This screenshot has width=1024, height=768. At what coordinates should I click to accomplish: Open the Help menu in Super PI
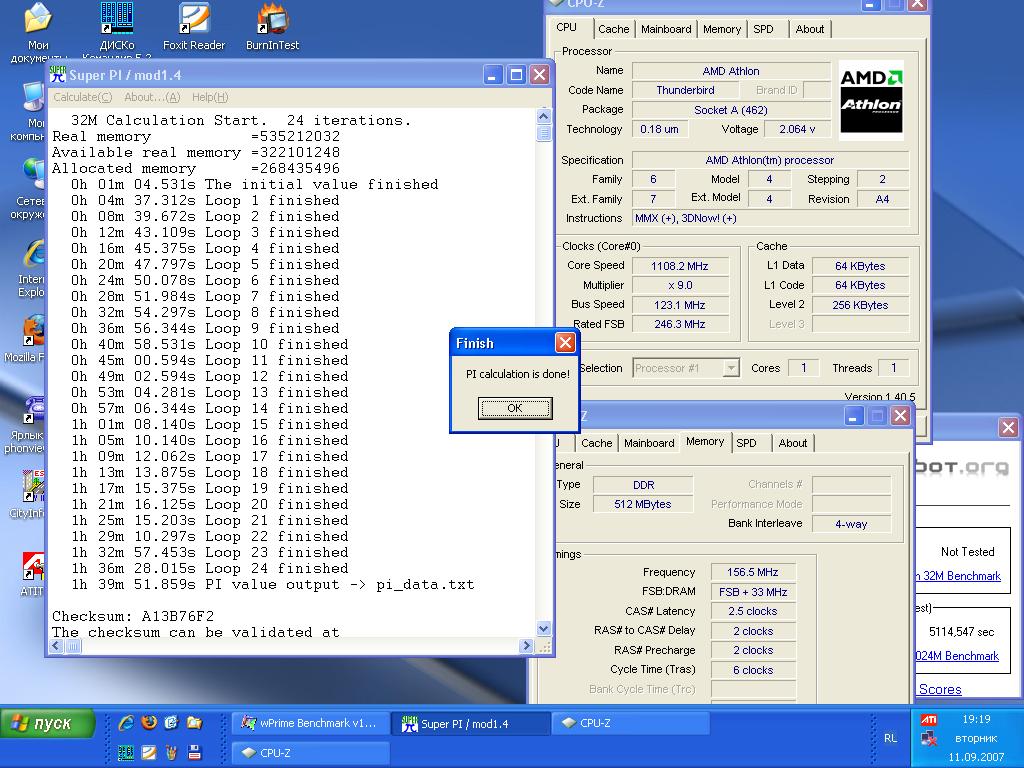tap(210, 97)
